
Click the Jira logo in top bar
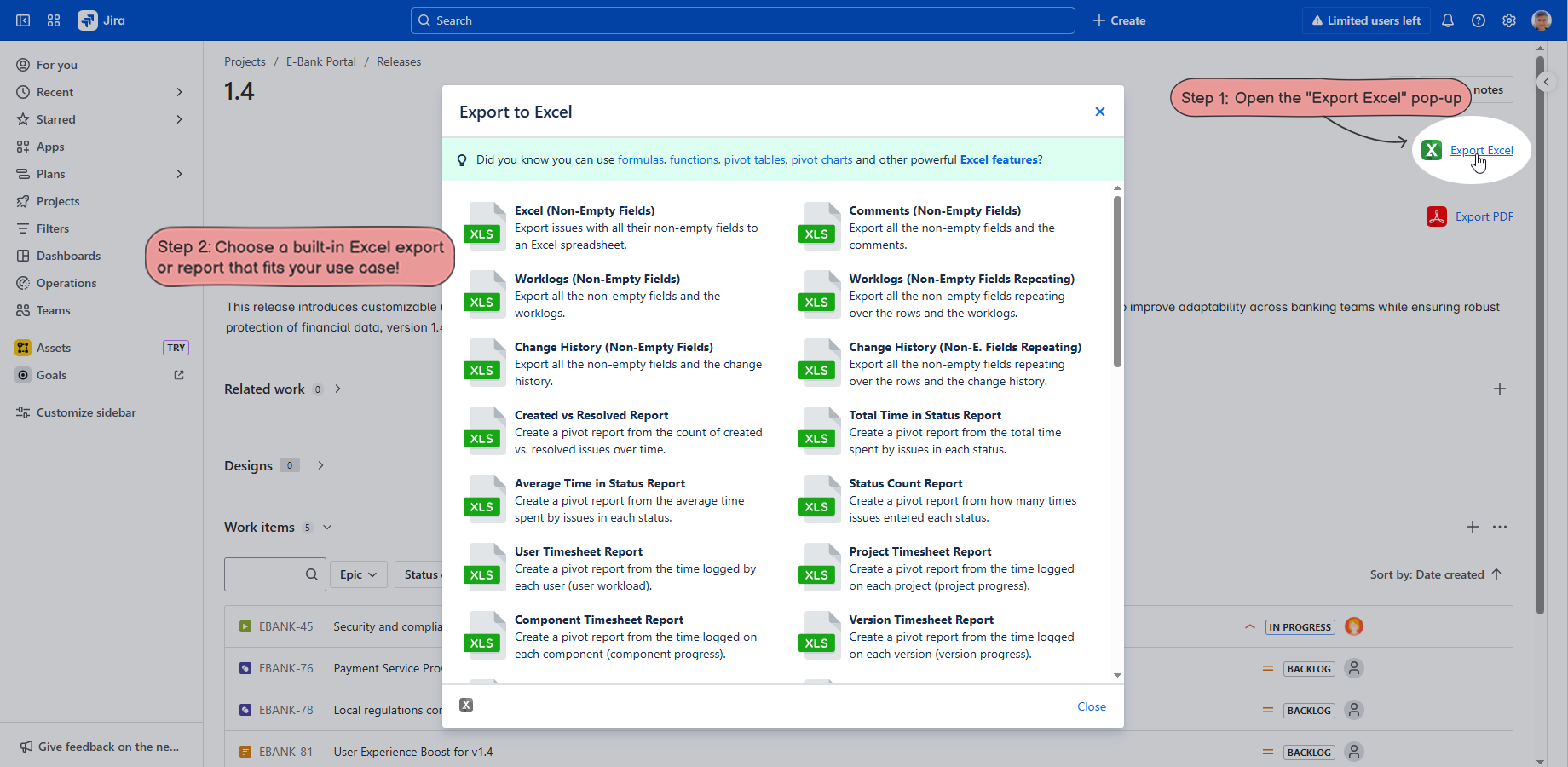(101, 20)
